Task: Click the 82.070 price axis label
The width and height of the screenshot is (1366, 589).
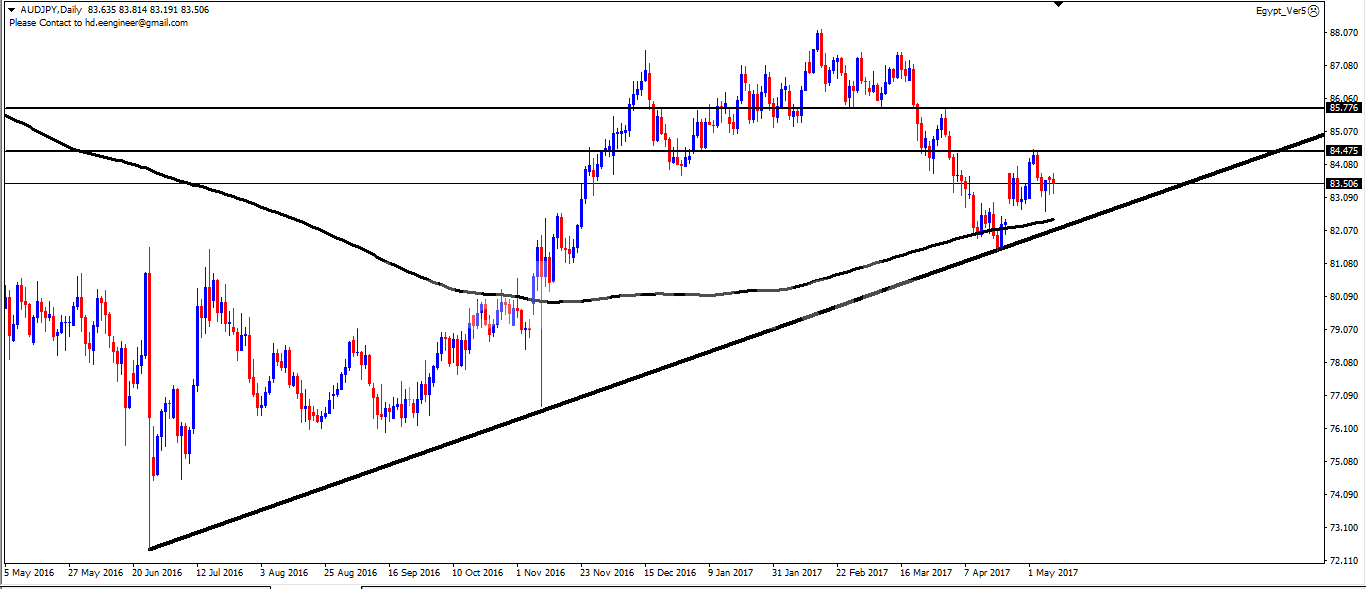Action: (1344, 231)
